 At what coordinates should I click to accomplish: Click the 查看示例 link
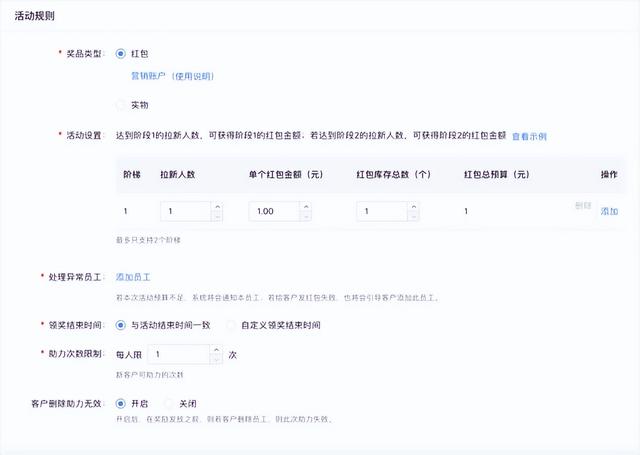click(529, 136)
